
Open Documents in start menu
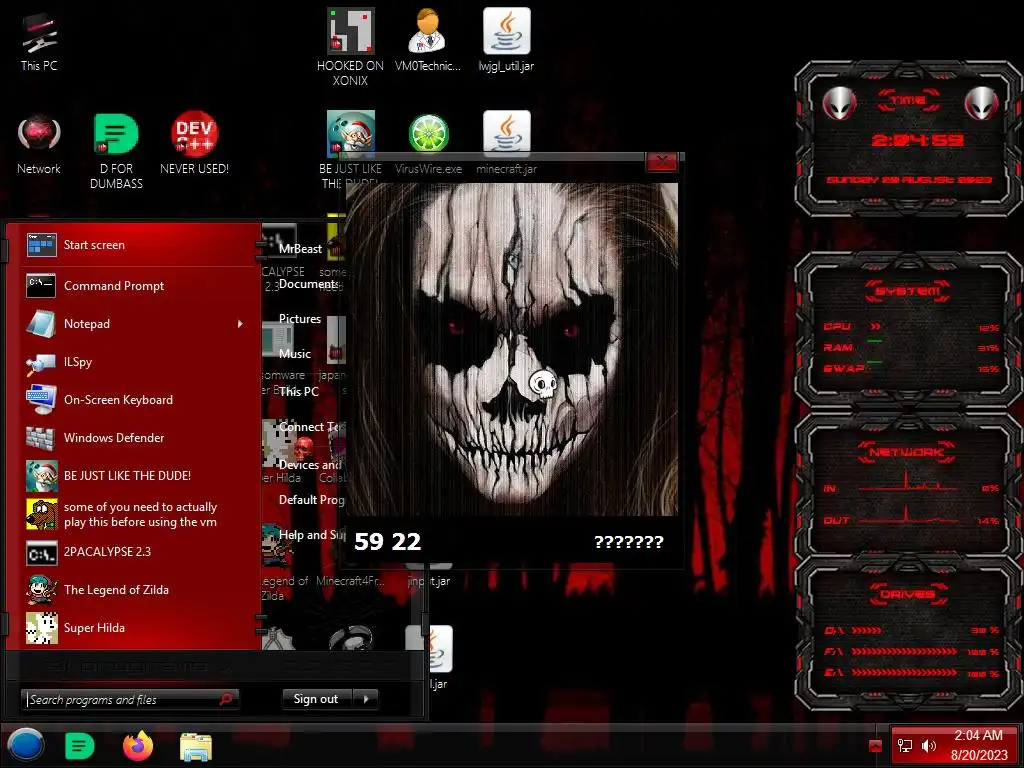coord(308,284)
